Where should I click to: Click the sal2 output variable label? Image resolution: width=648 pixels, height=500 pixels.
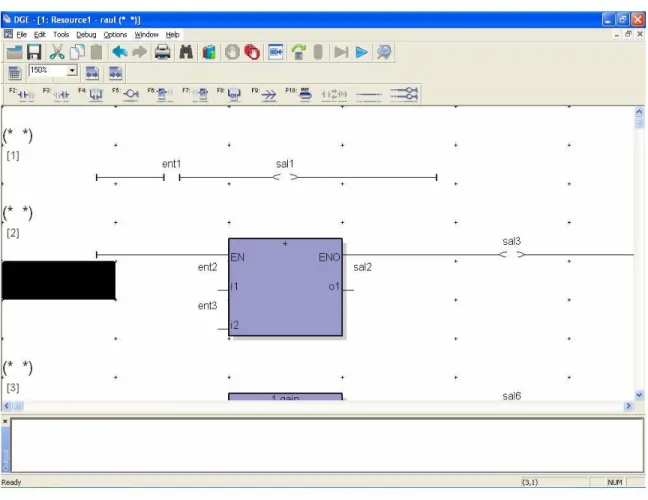pos(362,267)
